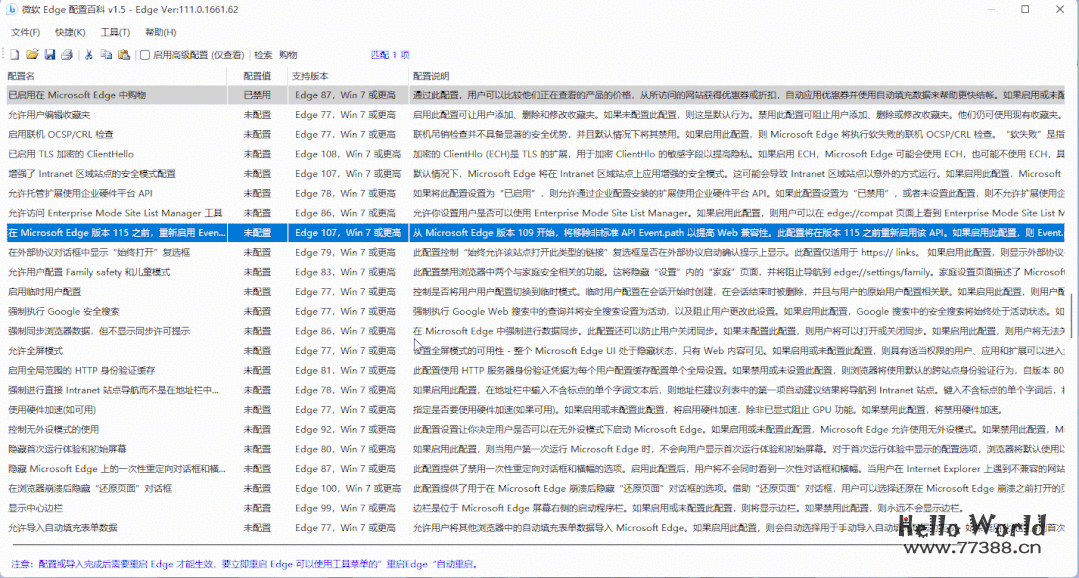Select the 启用临时用户配置 row

45,292
